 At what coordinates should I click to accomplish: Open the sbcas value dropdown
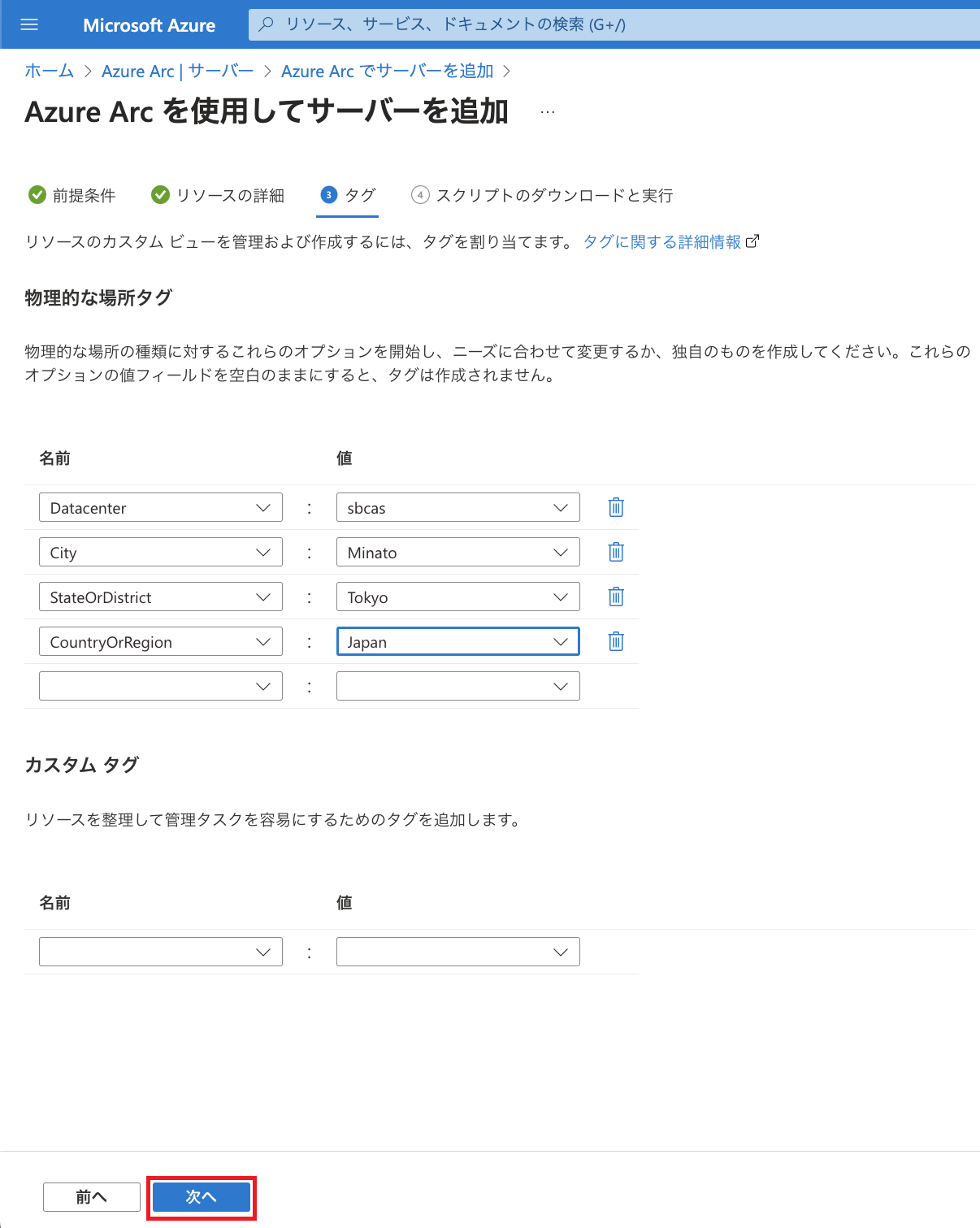458,507
